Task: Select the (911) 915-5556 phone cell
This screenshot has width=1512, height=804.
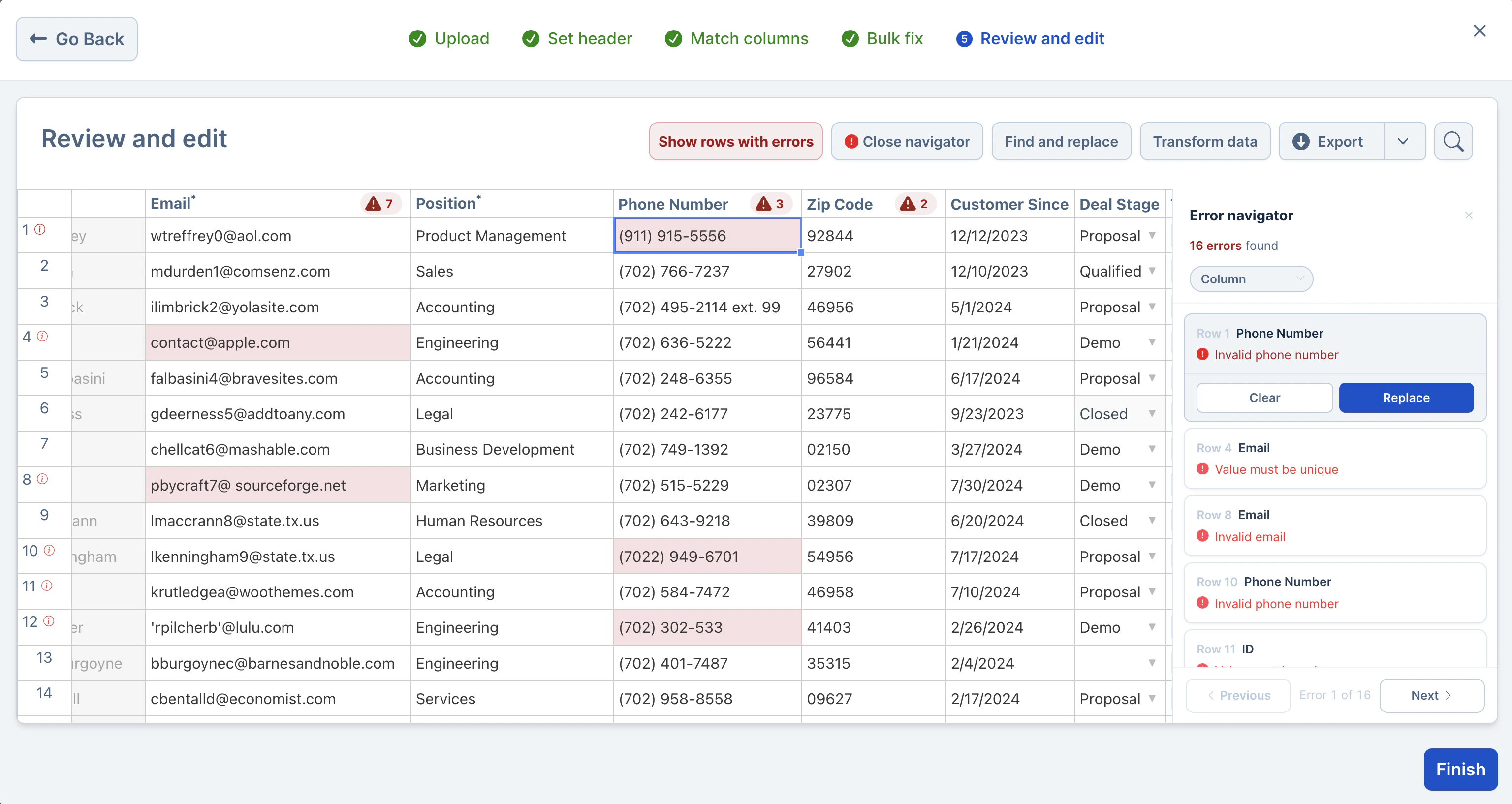Action: (x=707, y=235)
